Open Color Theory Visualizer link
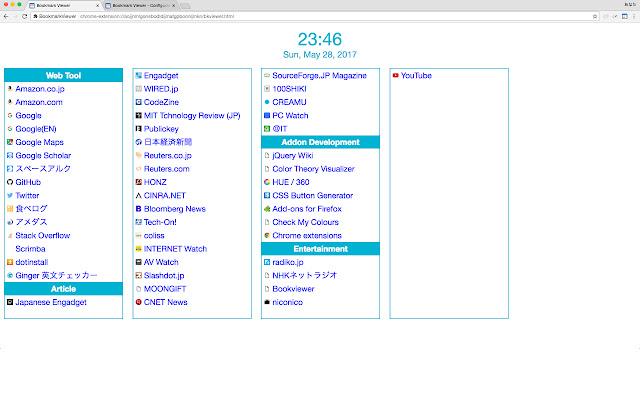The width and height of the screenshot is (640, 400). point(313,169)
